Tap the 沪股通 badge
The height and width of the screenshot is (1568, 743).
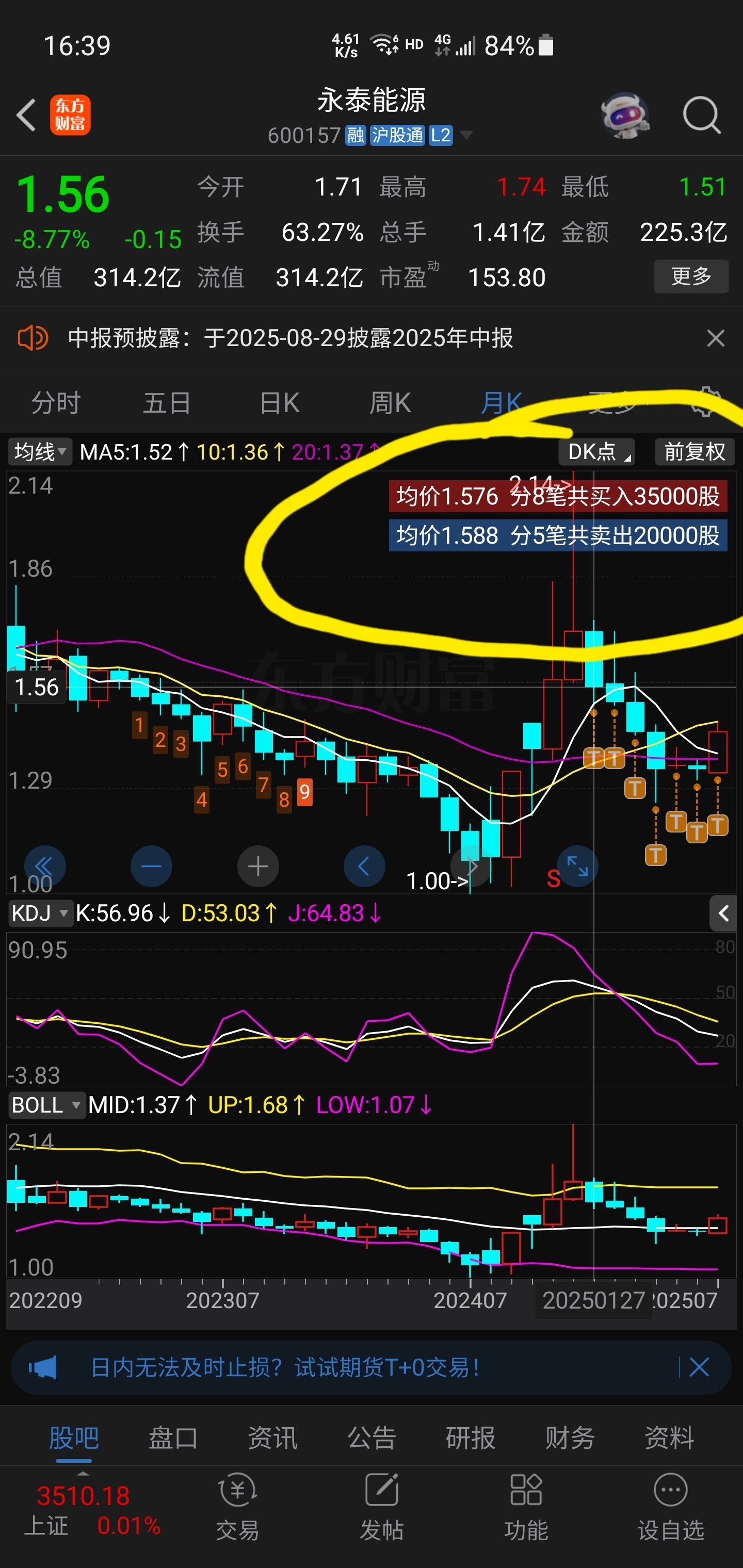(397, 135)
